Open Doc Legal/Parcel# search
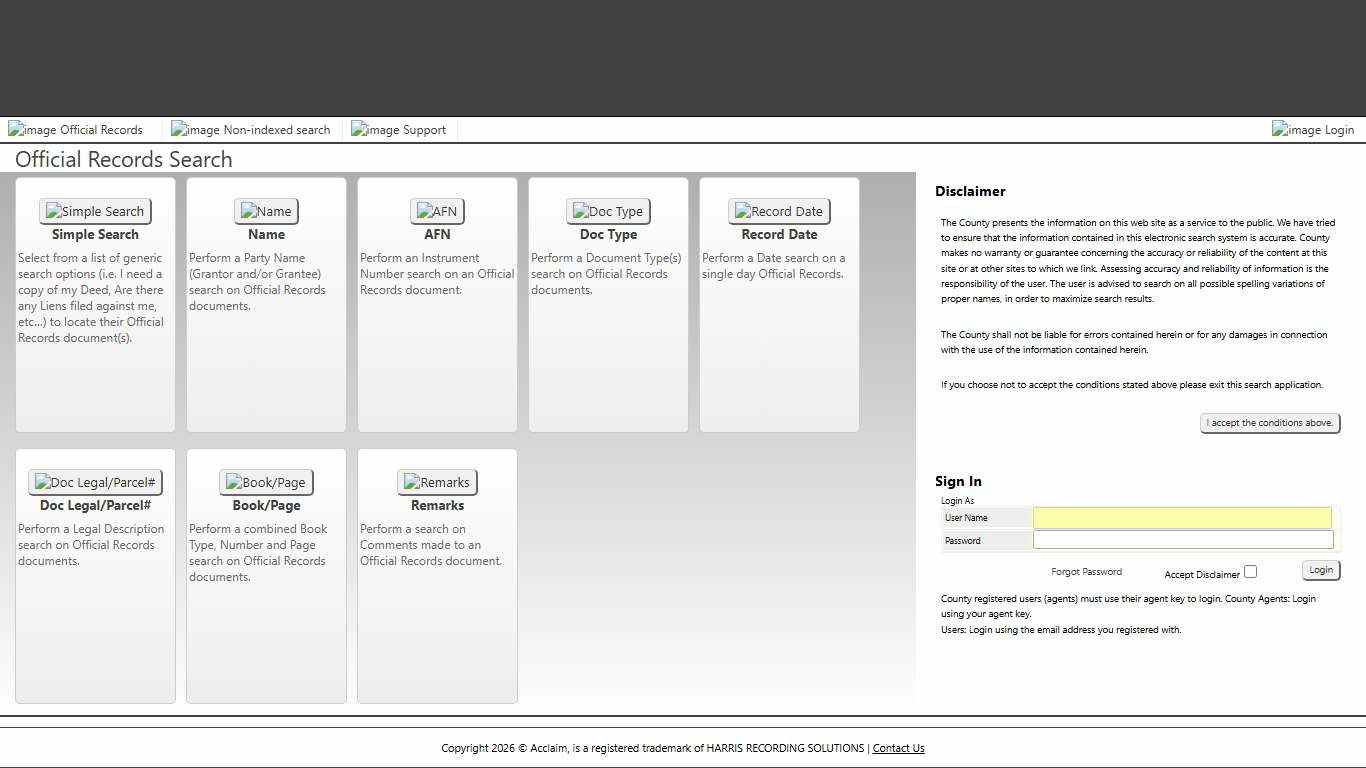This screenshot has width=1366, height=768. 95,482
